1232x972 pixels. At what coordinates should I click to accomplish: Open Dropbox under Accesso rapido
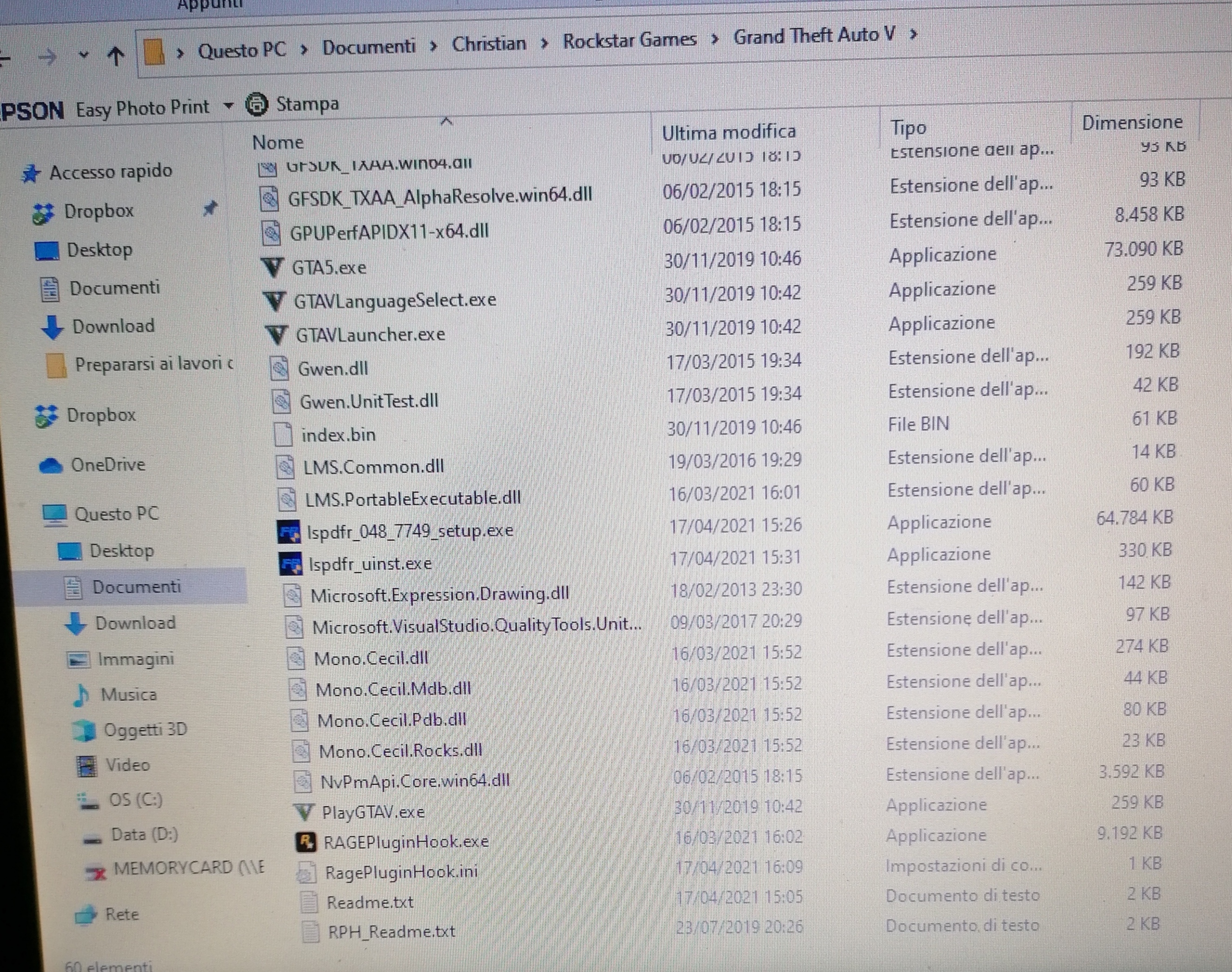pos(98,211)
